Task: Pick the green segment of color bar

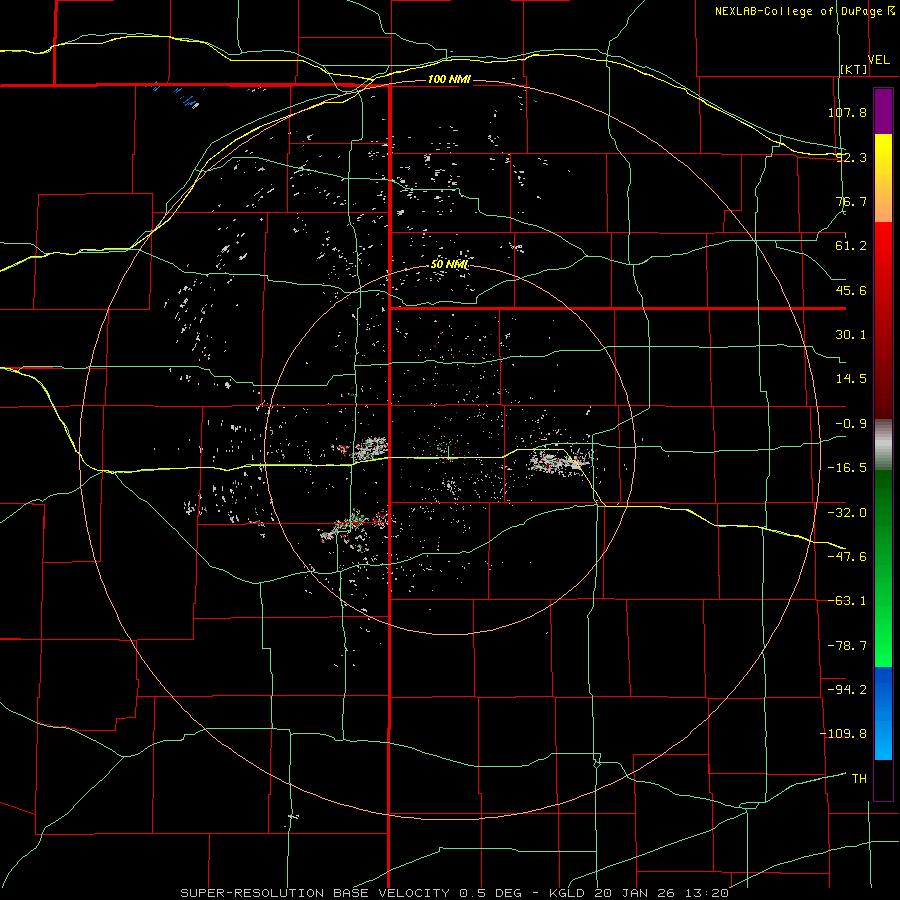Action: [883, 568]
